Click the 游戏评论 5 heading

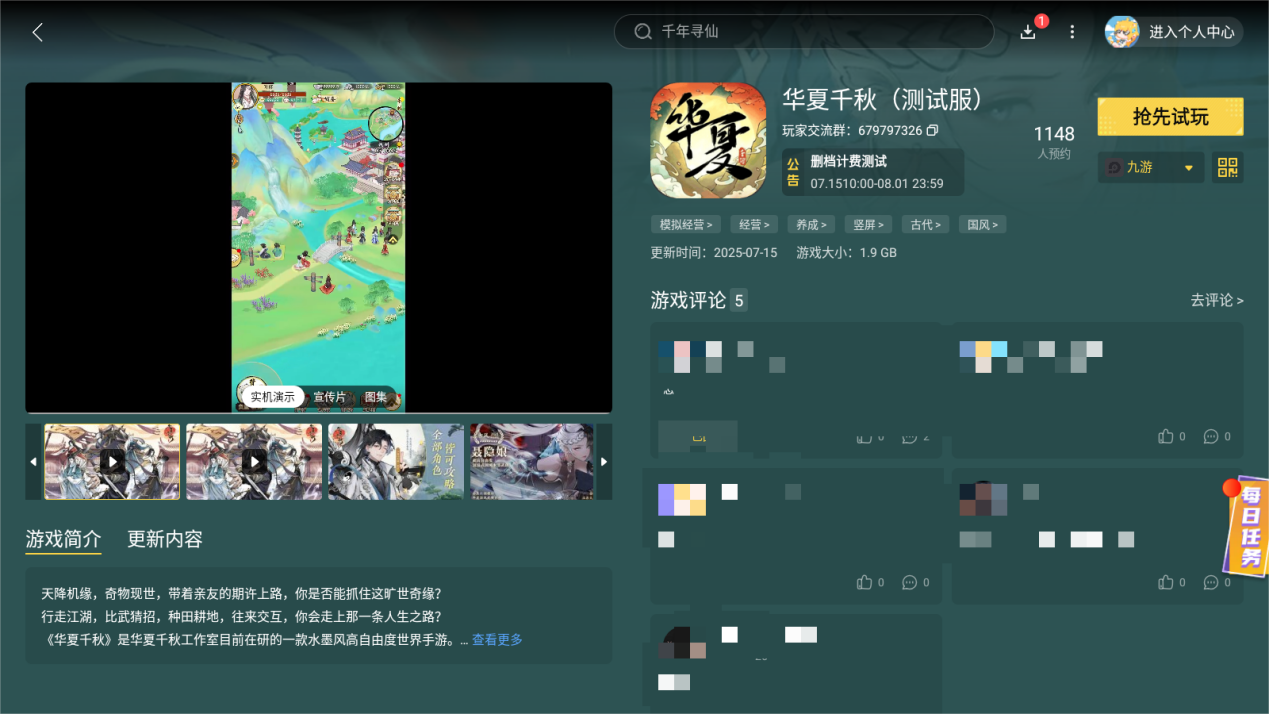tap(698, 300)
